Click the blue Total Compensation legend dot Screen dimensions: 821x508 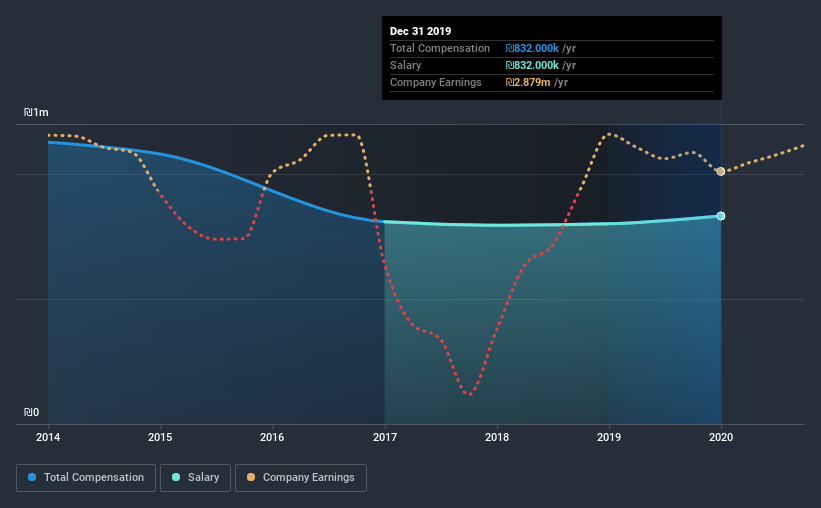32,477
